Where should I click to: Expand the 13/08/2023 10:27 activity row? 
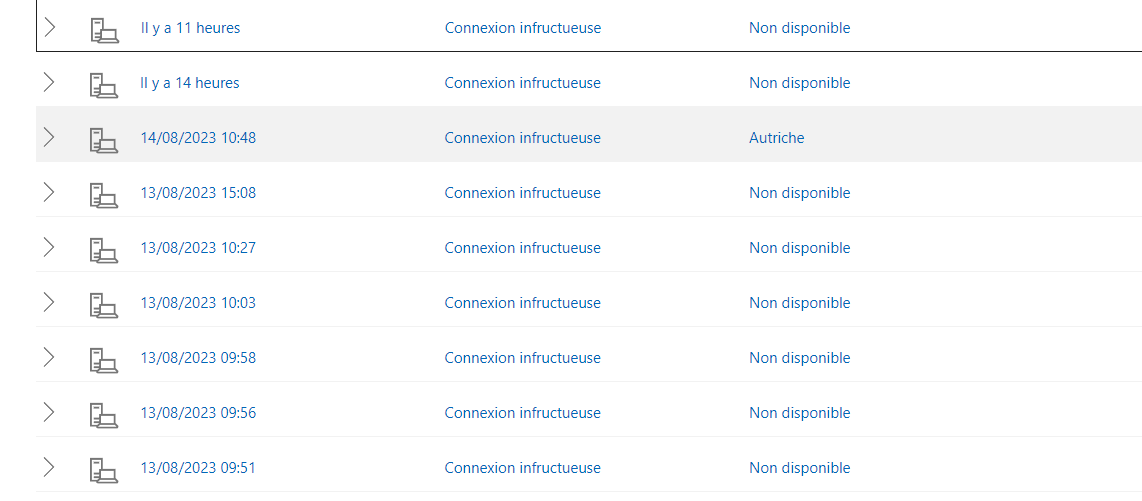[x=49, y=247]
